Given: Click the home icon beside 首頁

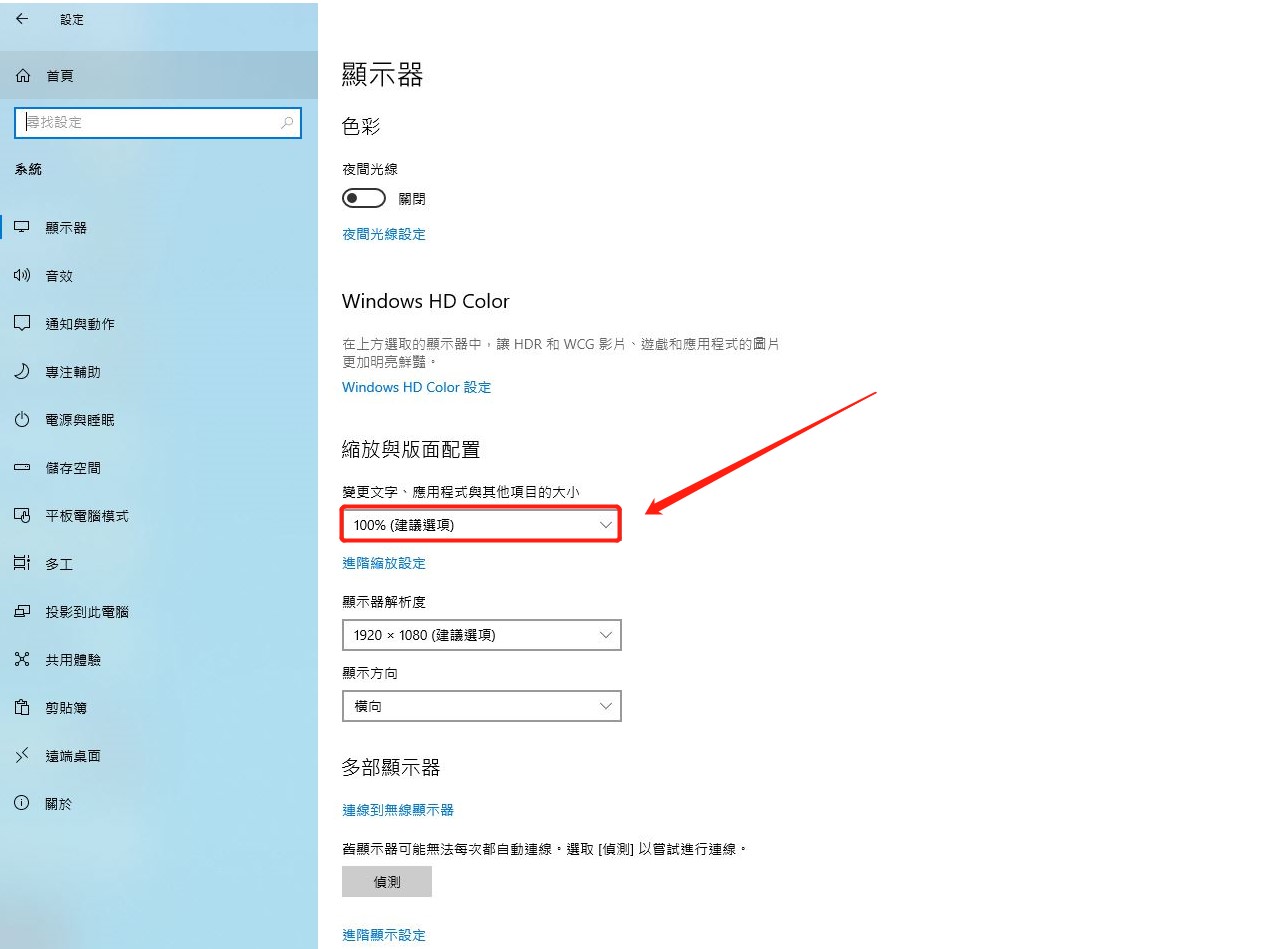Looking at the screenshot, I should 23,76.
